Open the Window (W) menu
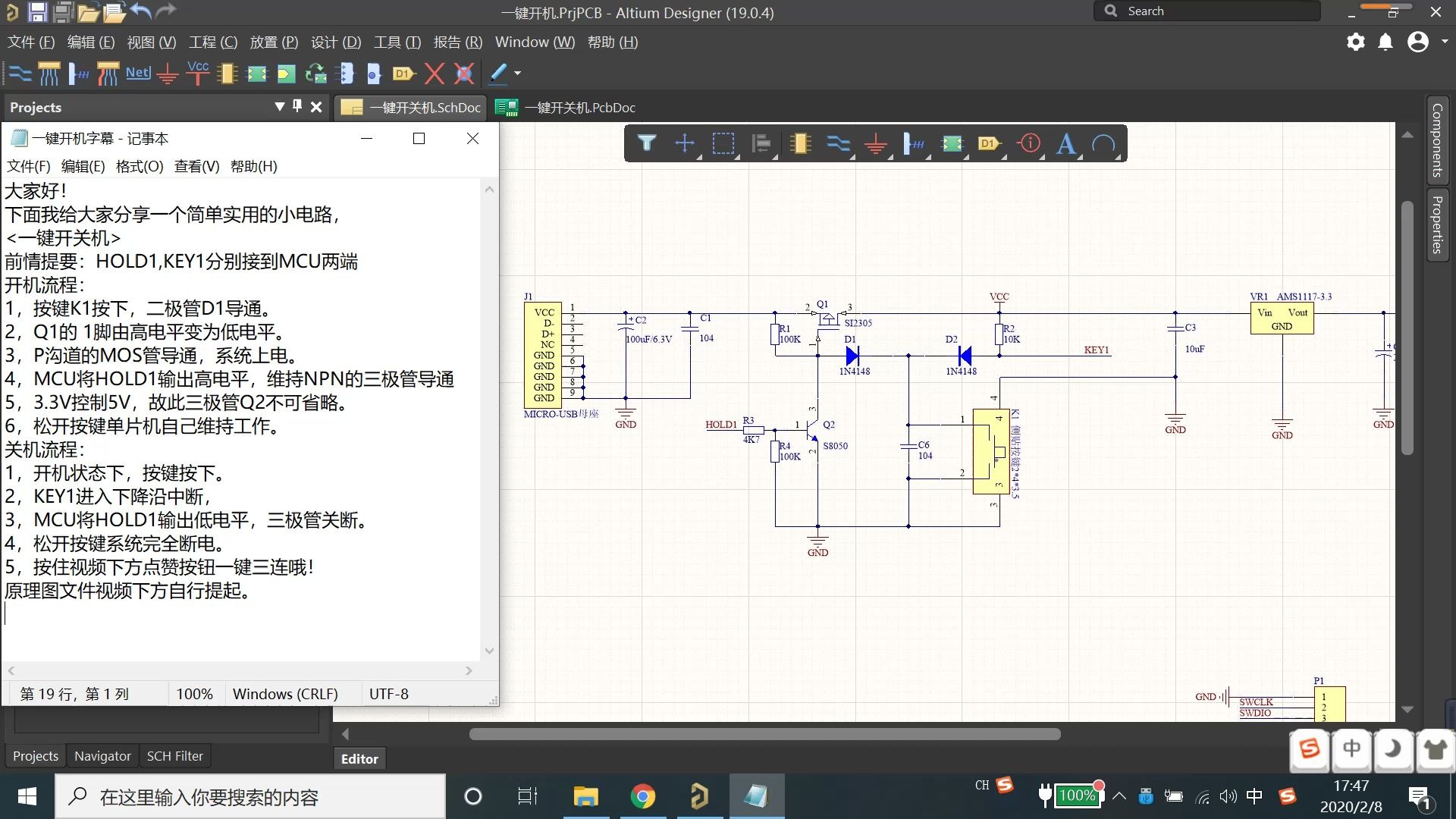 tap(535, 42)
